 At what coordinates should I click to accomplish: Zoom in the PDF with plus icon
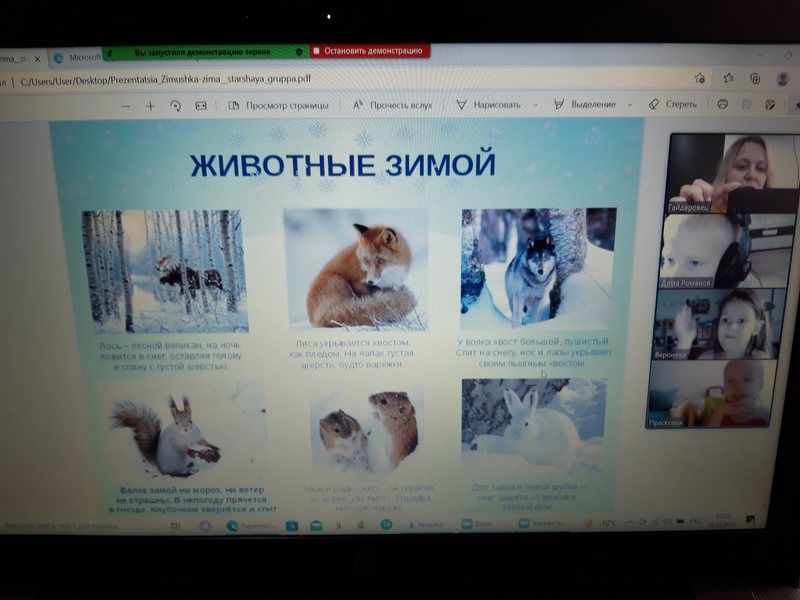pos(150,106)
